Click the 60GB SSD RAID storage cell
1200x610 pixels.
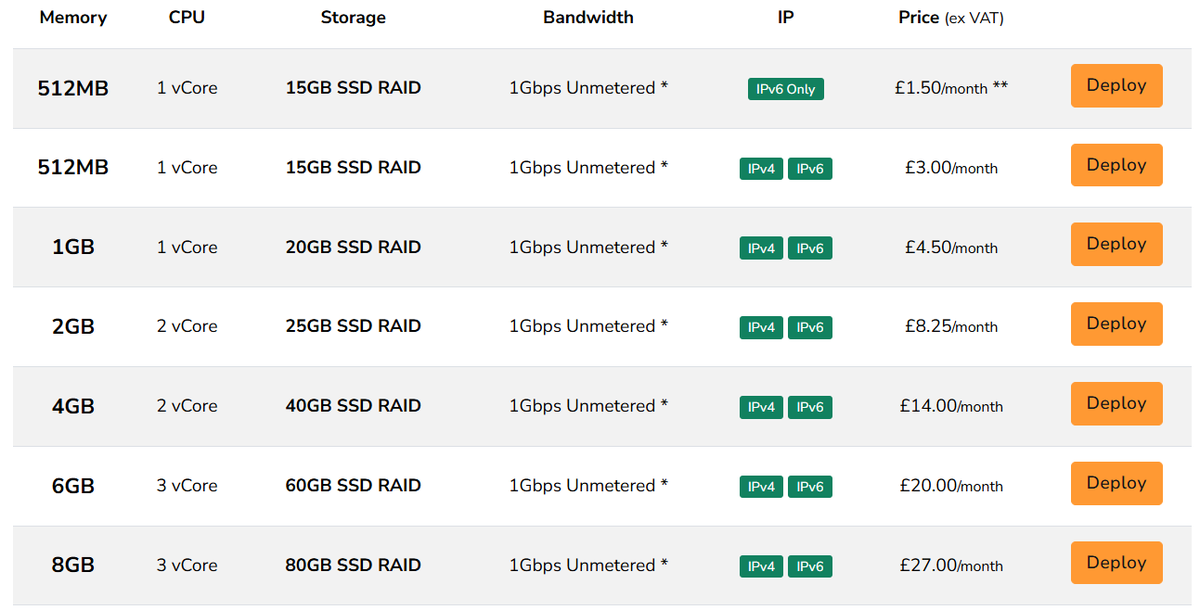[x=353, y=485]
